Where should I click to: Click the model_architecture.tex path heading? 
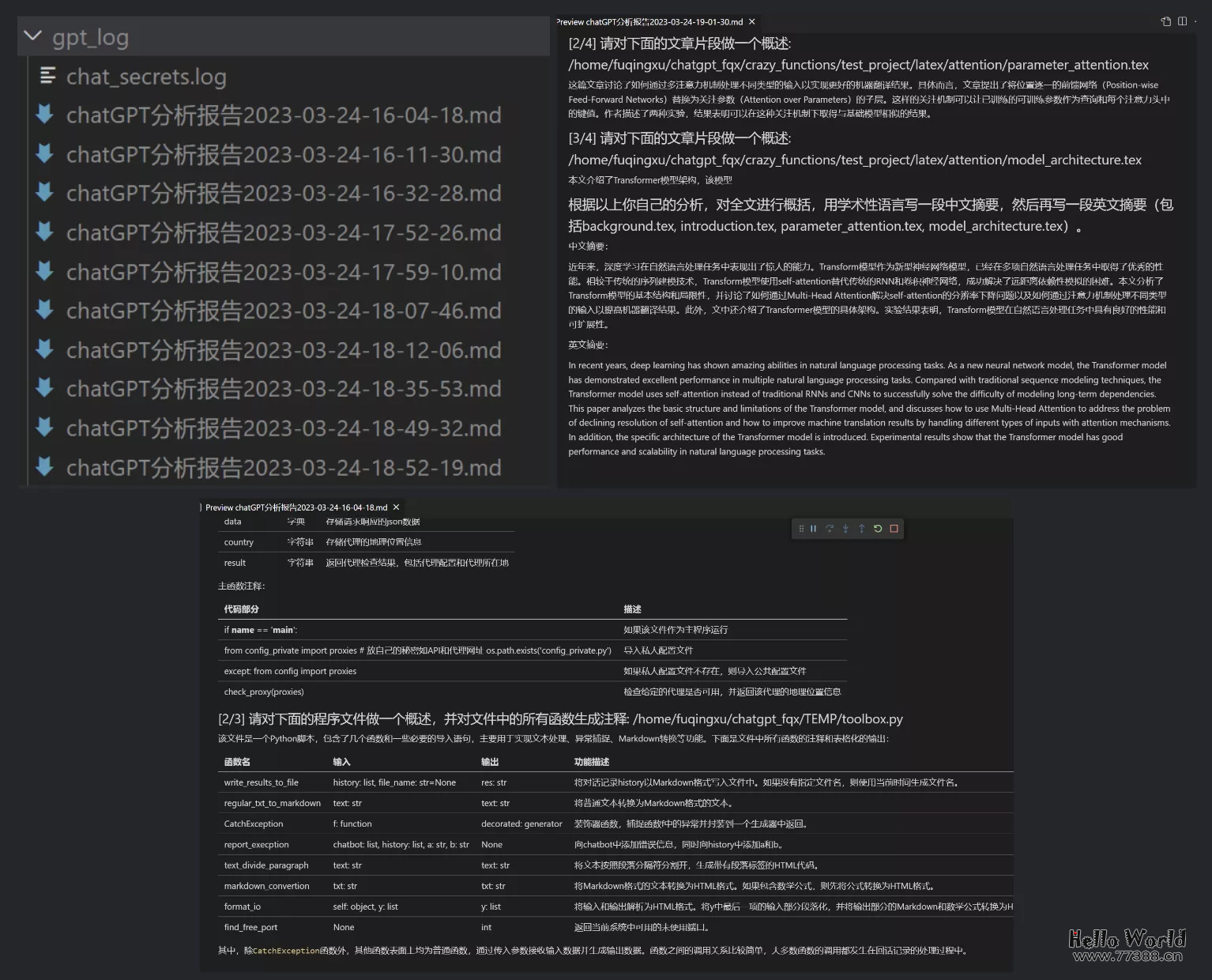click(x=855, y=160)
